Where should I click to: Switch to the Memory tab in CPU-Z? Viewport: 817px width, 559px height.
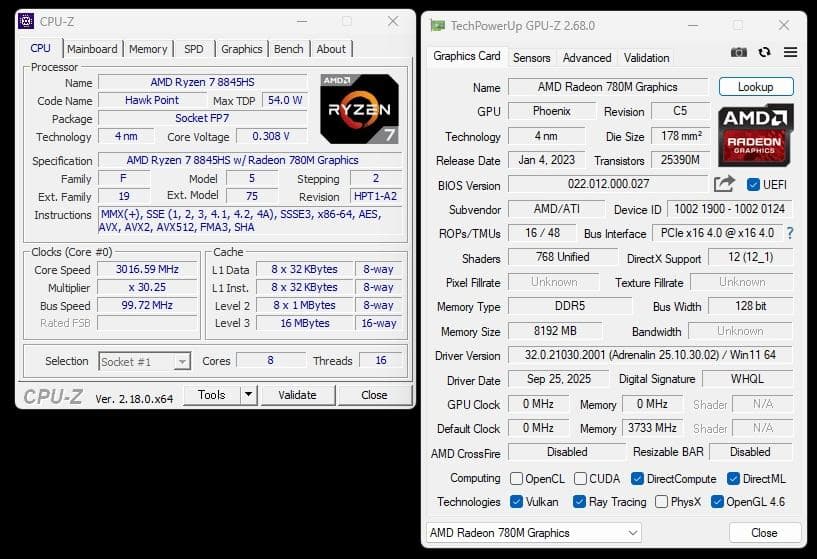coord(148,49)
